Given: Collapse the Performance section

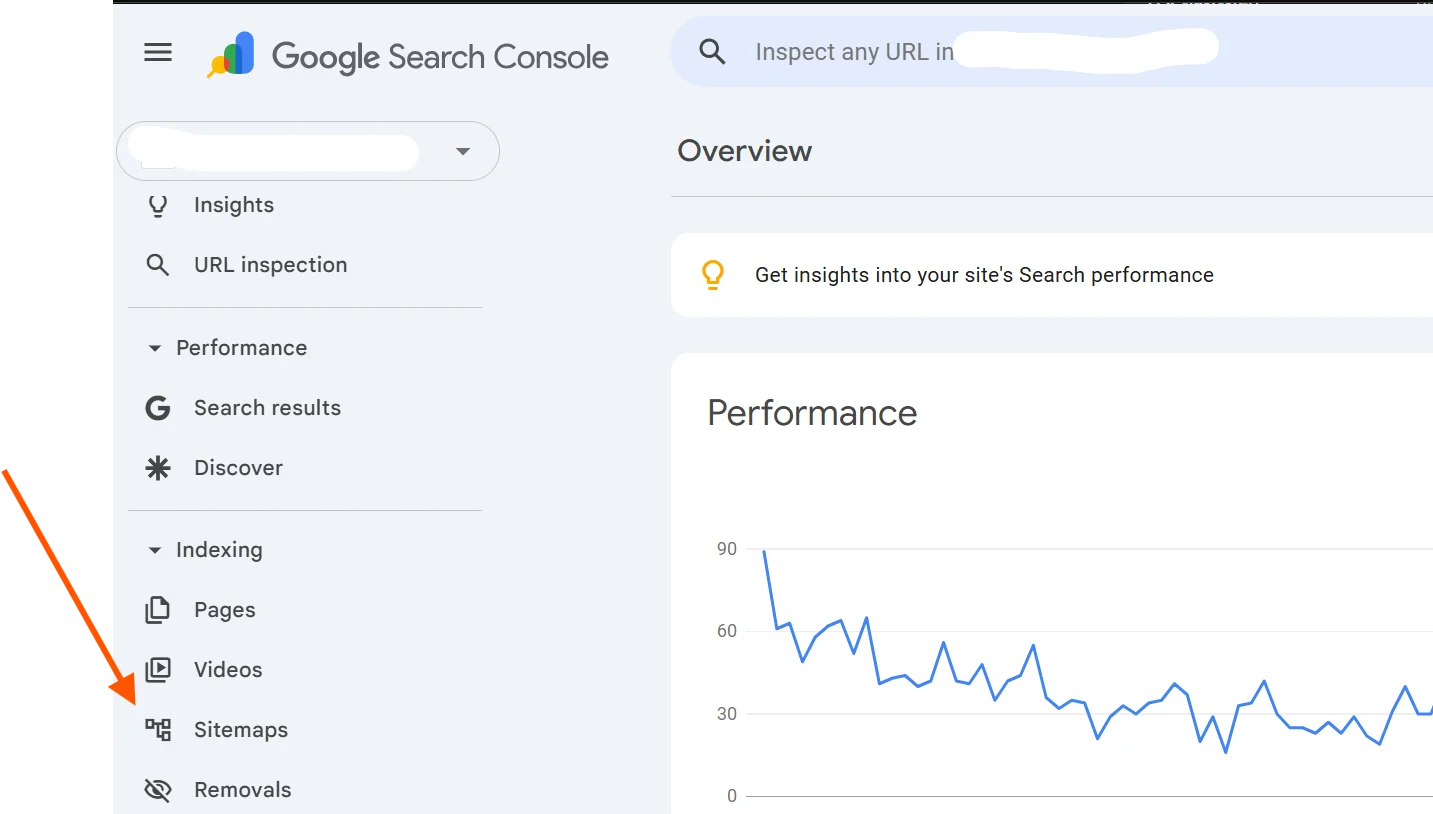Looking at the screenshot, I should point(154,348).
